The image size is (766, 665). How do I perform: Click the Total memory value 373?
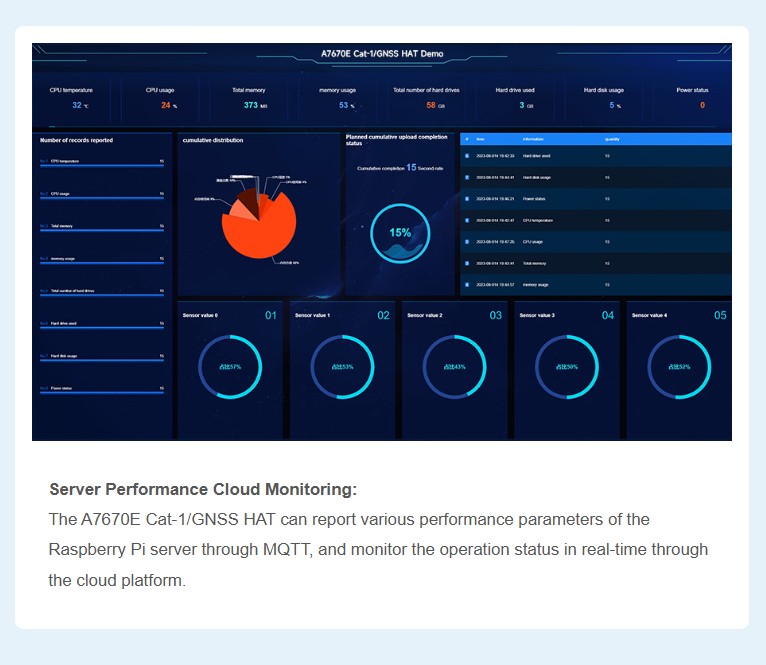(251, 105)
